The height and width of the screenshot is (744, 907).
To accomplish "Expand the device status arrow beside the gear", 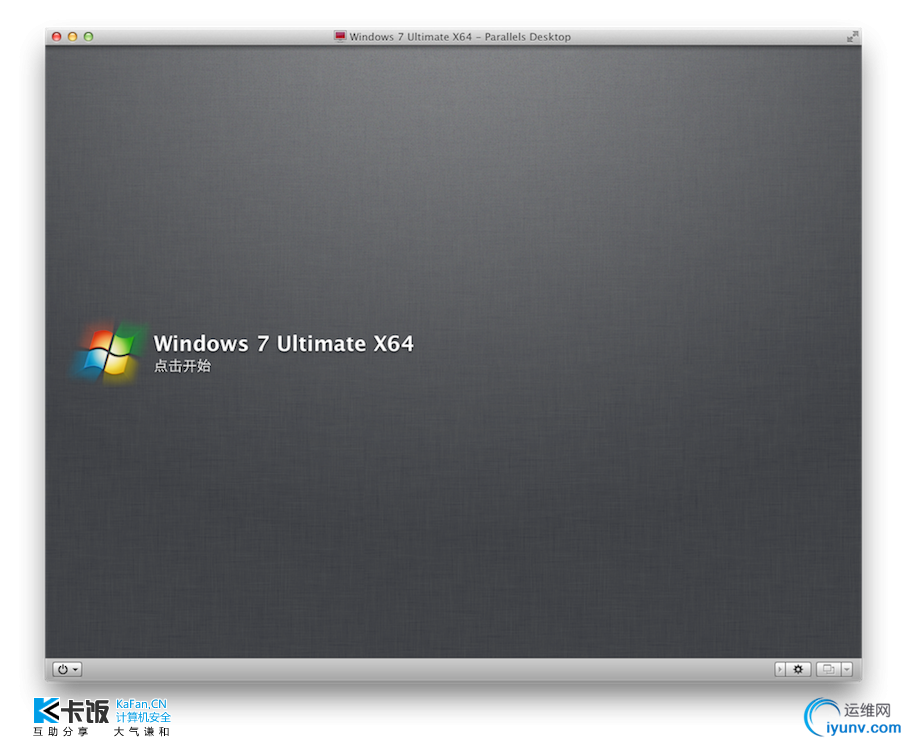I will [780, 669].
